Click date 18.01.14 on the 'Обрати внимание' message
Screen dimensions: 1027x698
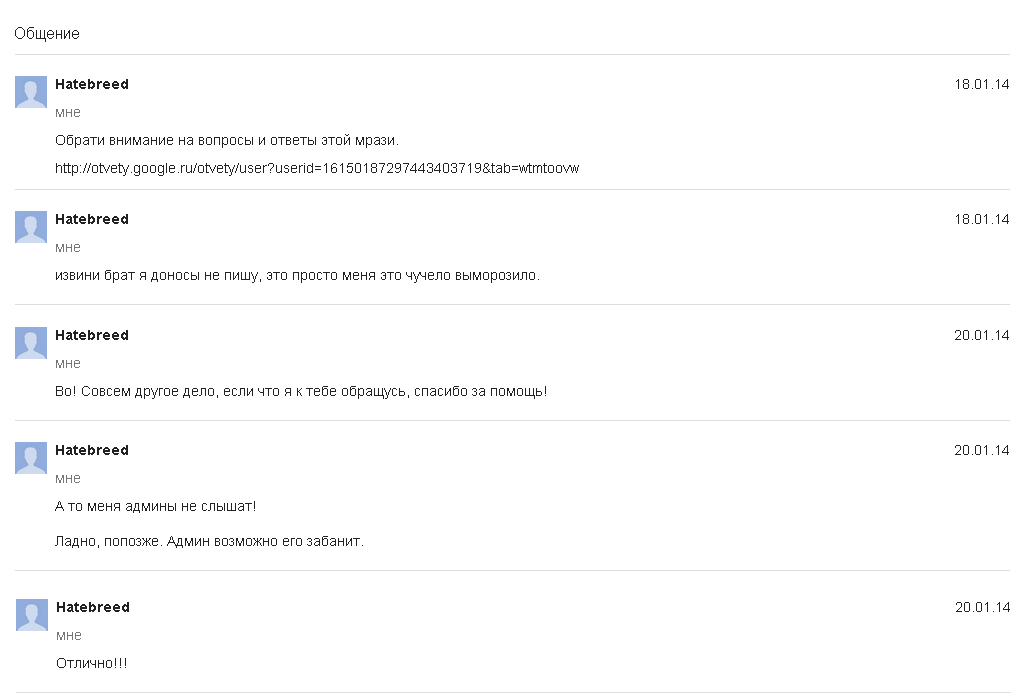[x=981, y=84]
